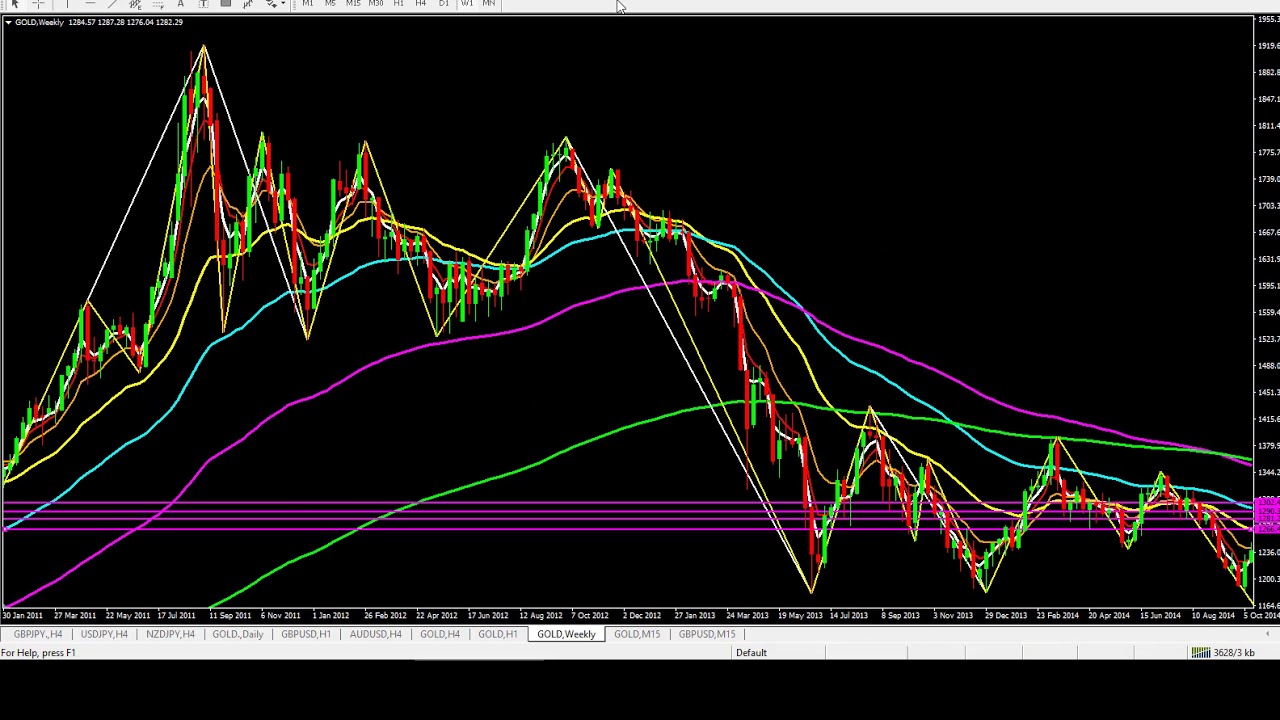Viewport: 1280px width, 720px height.
Task: Click the triangle beside GOLD,Weekly title
Action: 8,22
